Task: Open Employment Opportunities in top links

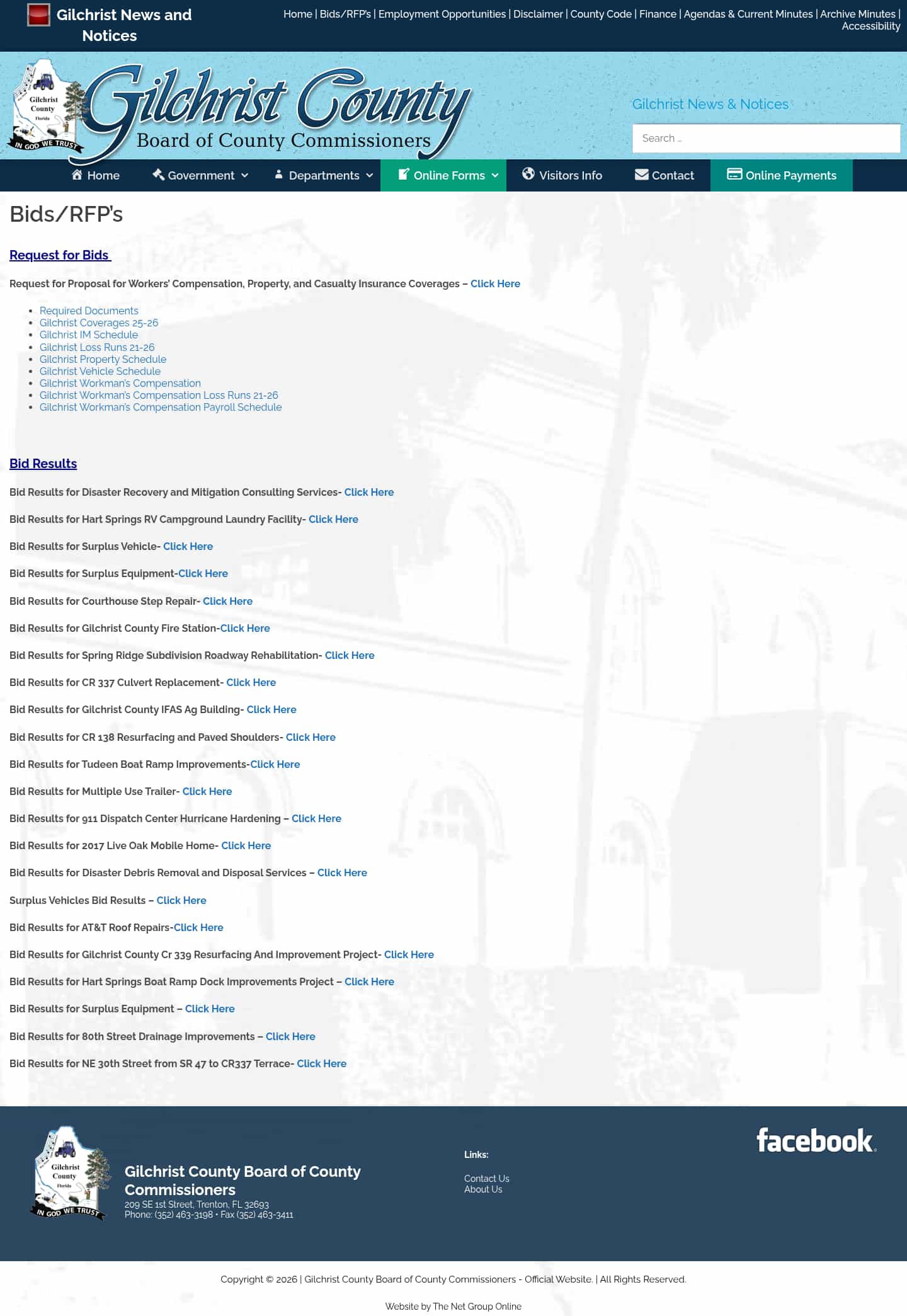Action: click(442, 14)
